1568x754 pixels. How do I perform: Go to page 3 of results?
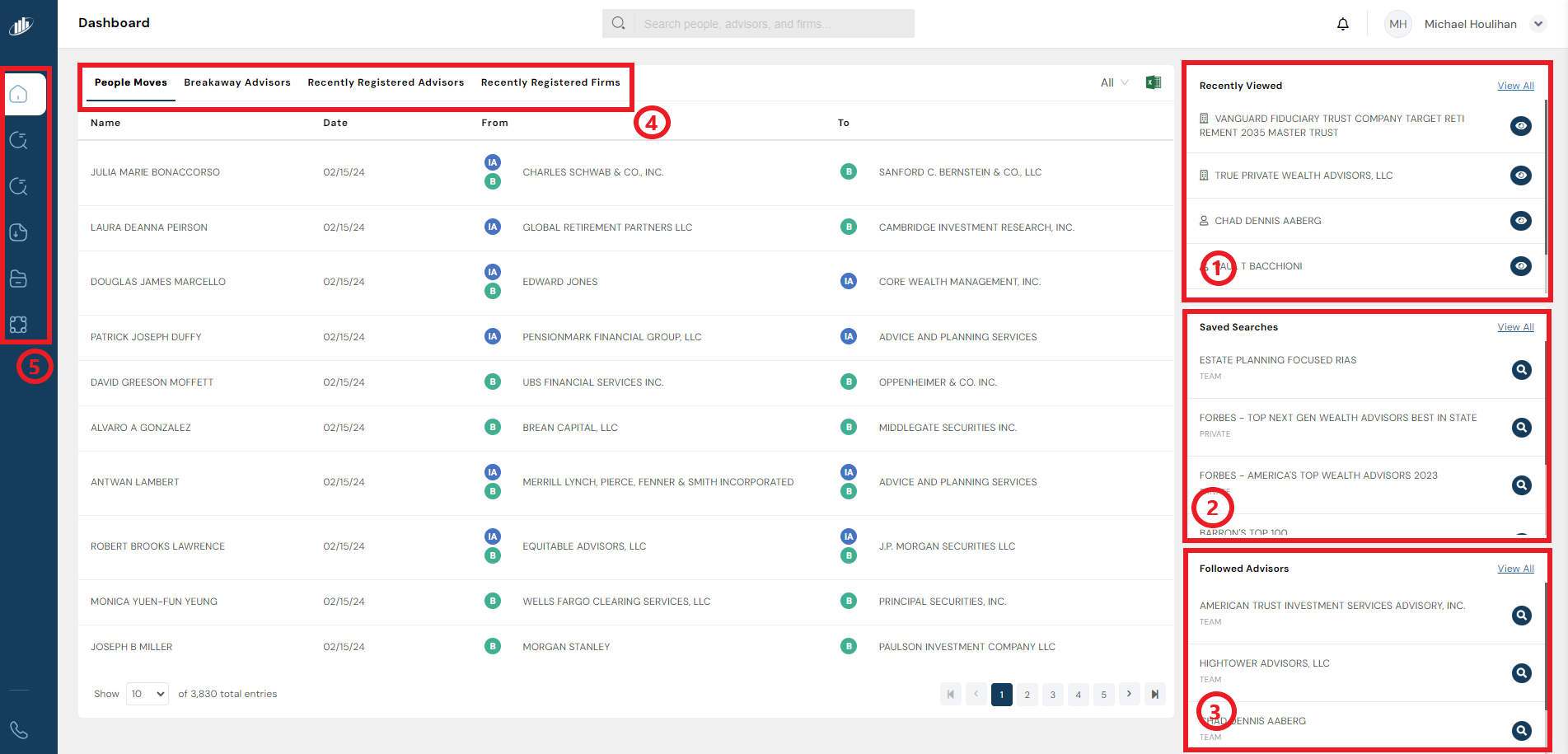tap(1052, 695)
